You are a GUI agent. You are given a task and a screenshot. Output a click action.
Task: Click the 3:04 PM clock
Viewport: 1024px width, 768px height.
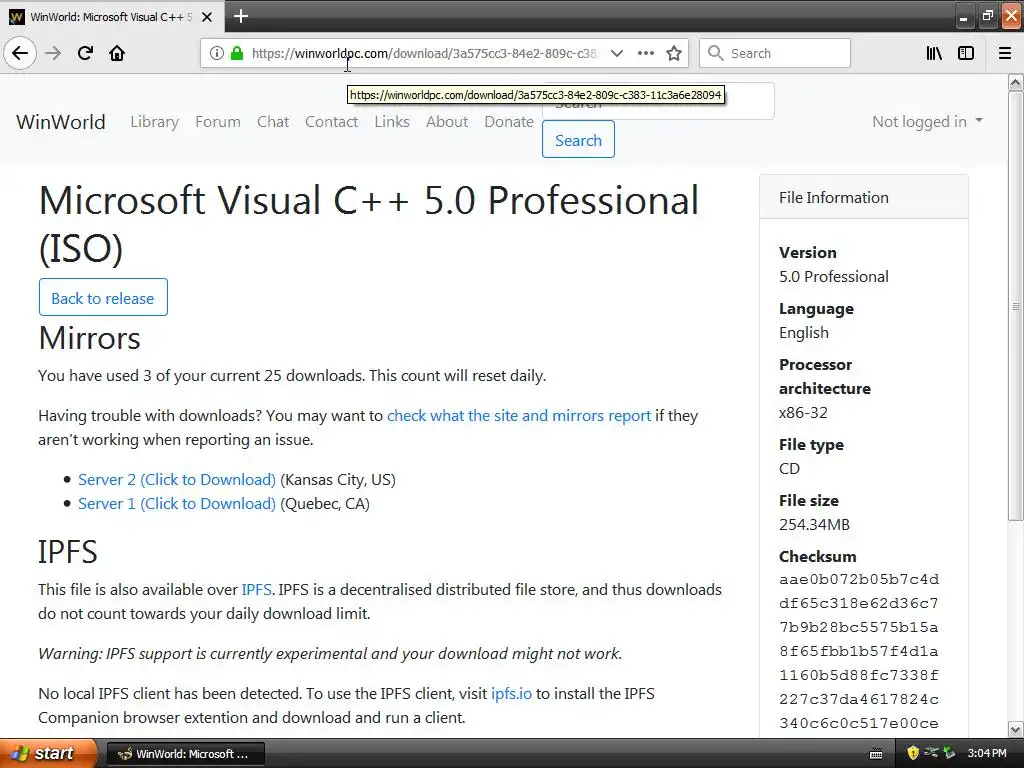pyautogui.click(x=987, y=753)
